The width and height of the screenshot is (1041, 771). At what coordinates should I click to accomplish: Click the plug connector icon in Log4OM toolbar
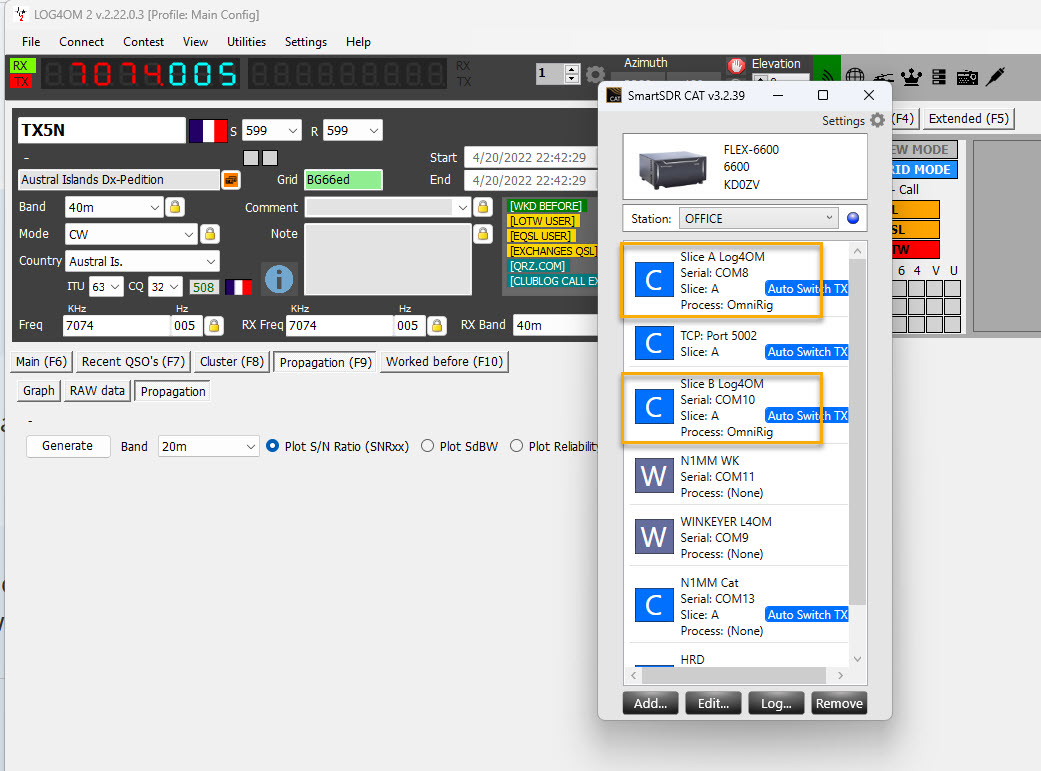coord(995,76)
